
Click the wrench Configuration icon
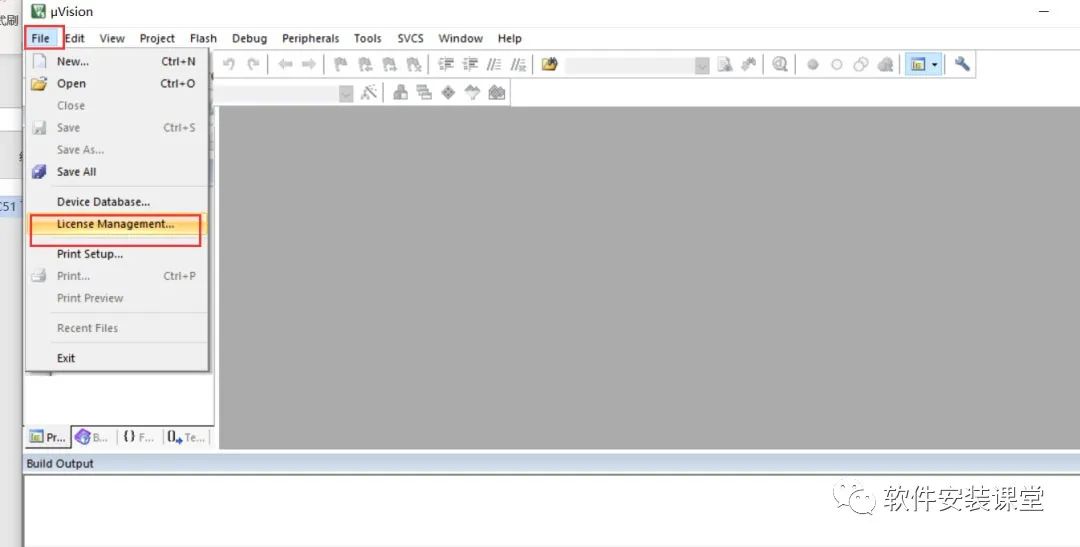tap(962, 64)
